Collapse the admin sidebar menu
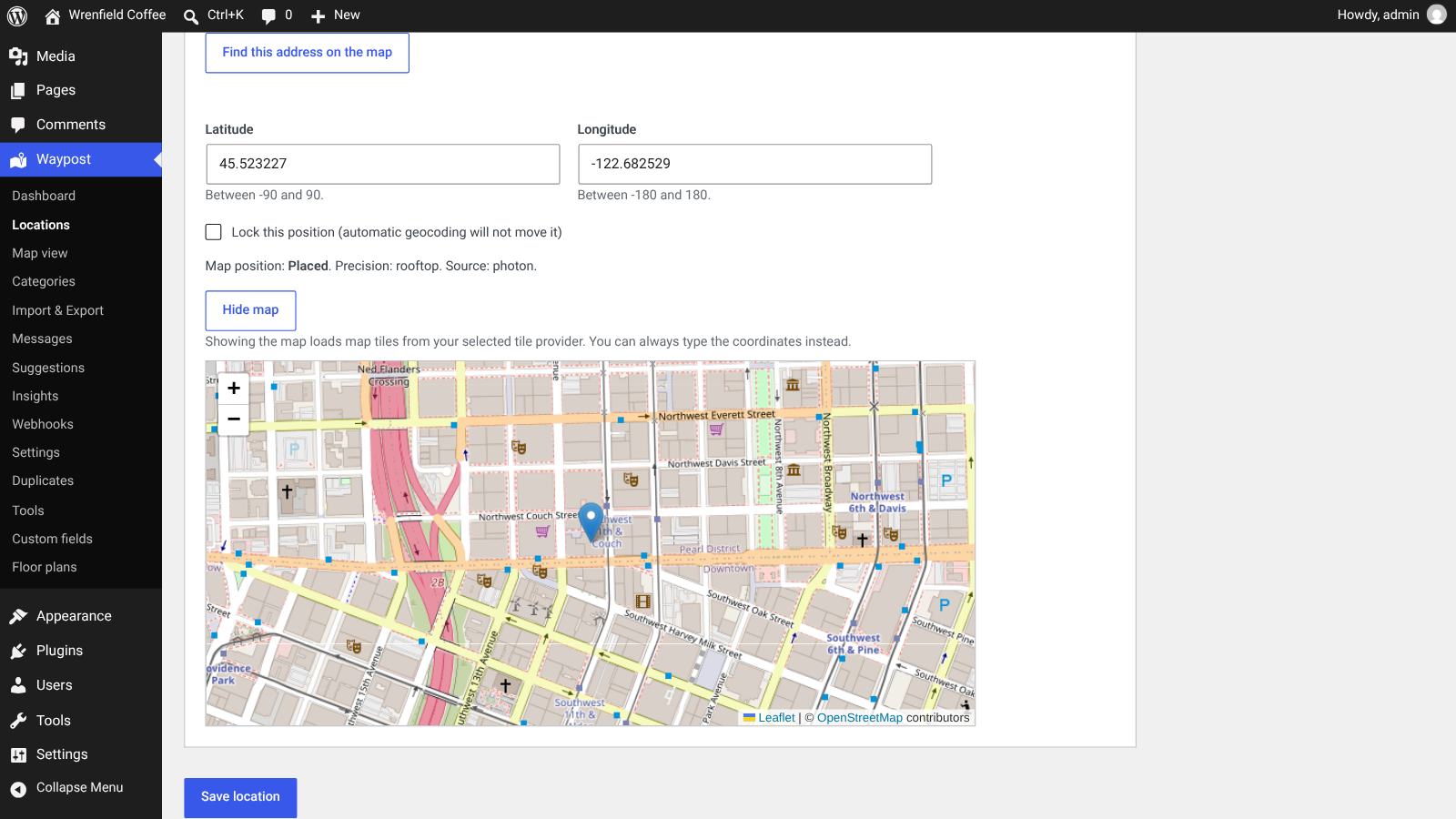The image size is (1456, 819). pos(81,788)
